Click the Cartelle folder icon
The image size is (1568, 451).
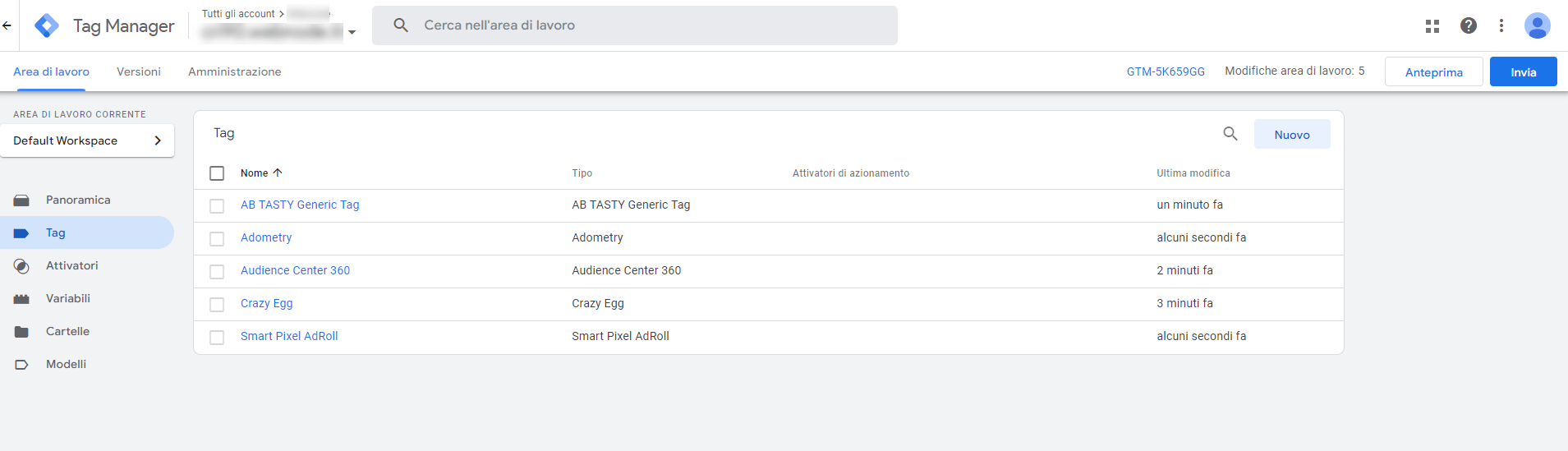coord(21,332)
